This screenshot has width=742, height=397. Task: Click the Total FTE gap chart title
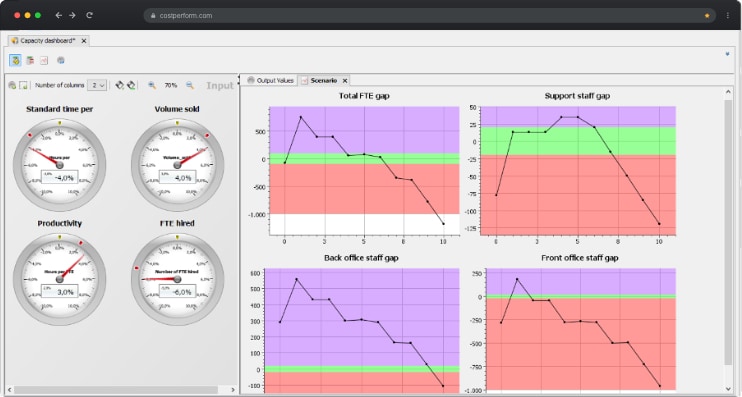pyautogui.click(x=364, y=96)
